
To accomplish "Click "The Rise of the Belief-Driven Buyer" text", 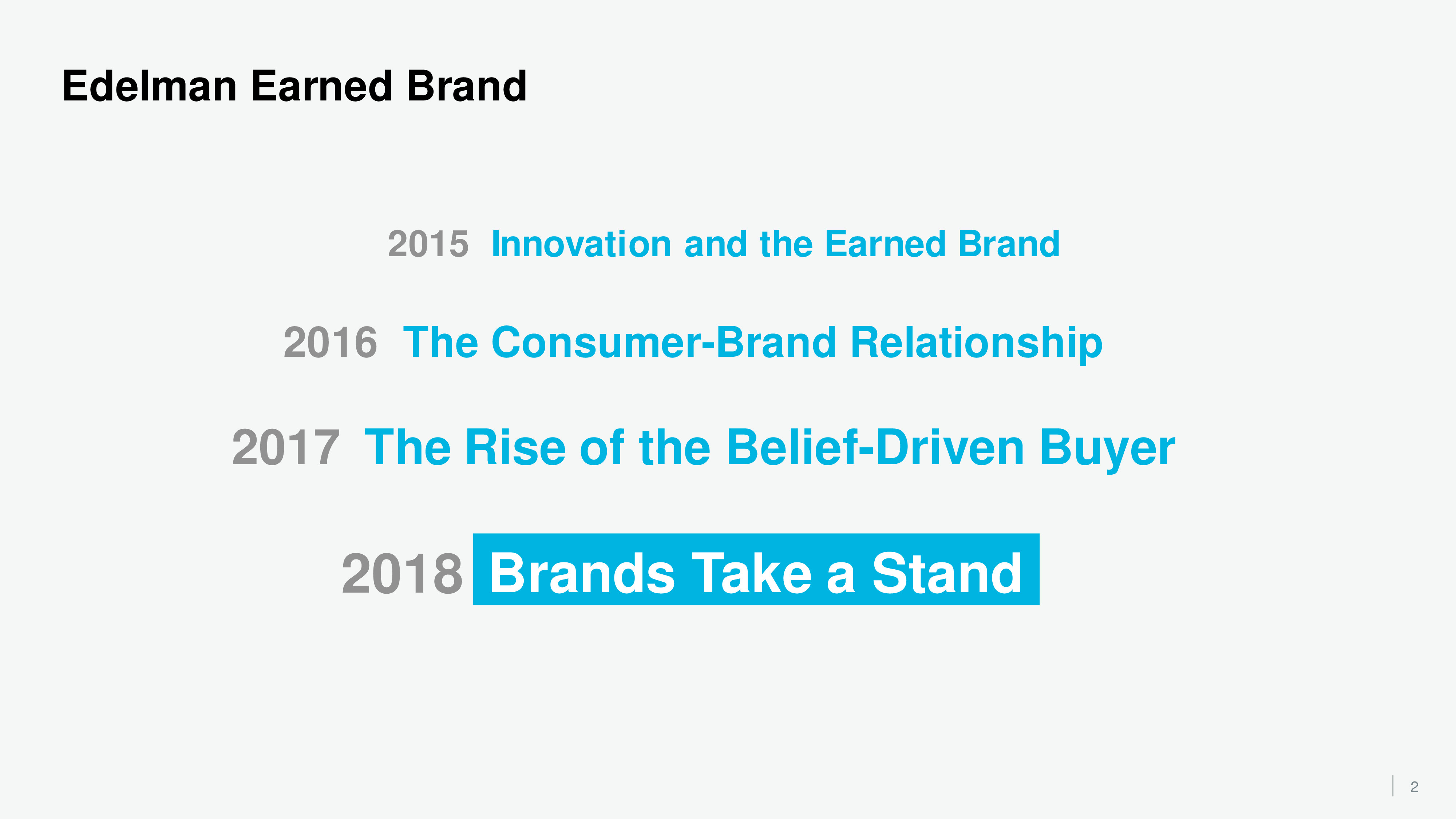I will click(770, 448).
